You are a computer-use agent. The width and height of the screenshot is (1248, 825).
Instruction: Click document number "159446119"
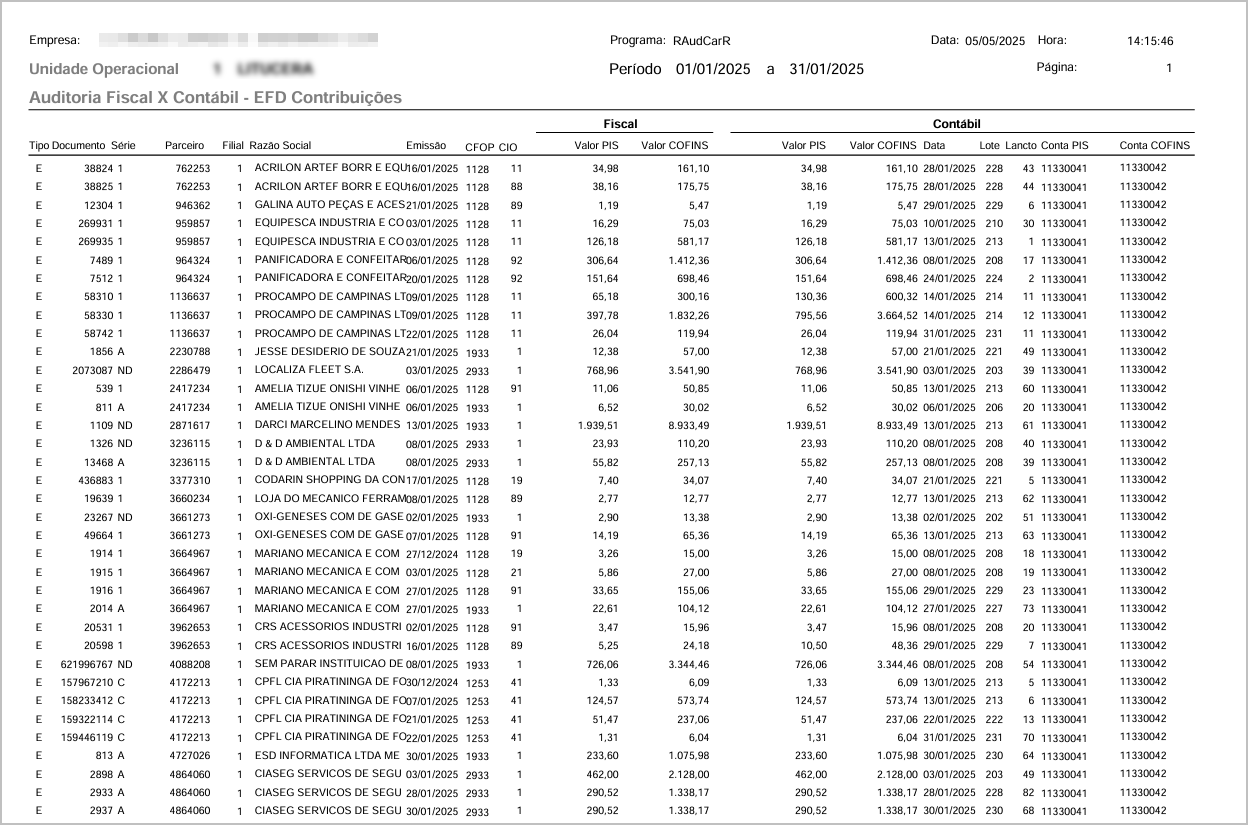coord(88,737)
